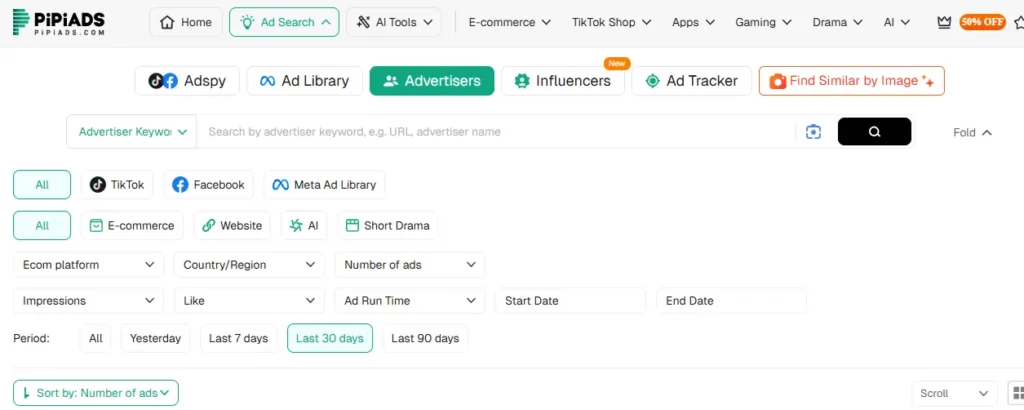Expand the AI top navigation menu

(x=897, y=22)
